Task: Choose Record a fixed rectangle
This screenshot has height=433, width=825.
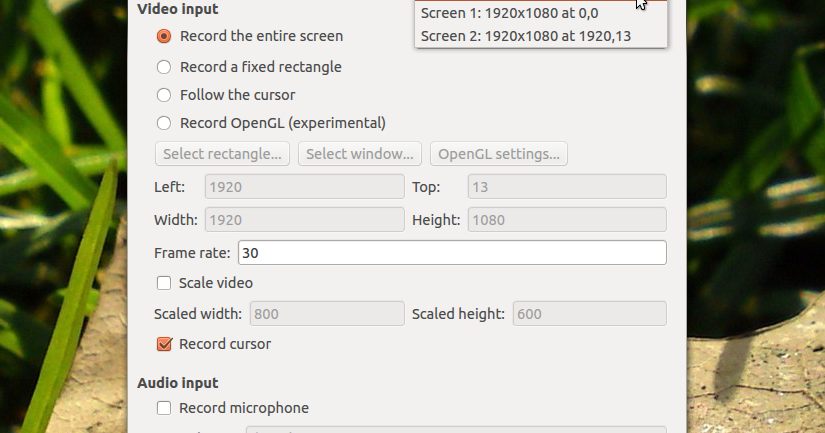Action: (x=165, y=67)
